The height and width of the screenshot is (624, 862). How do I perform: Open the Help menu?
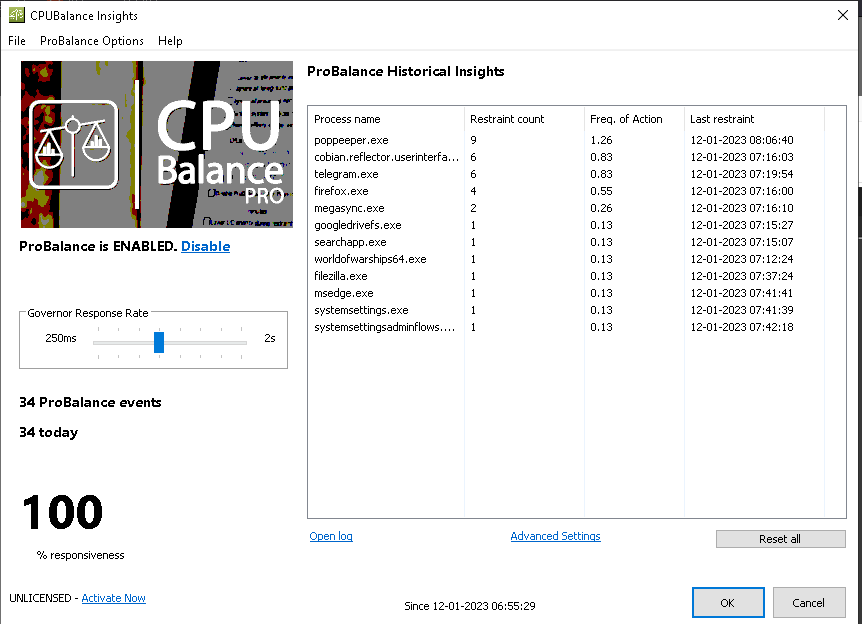point(170,41)
